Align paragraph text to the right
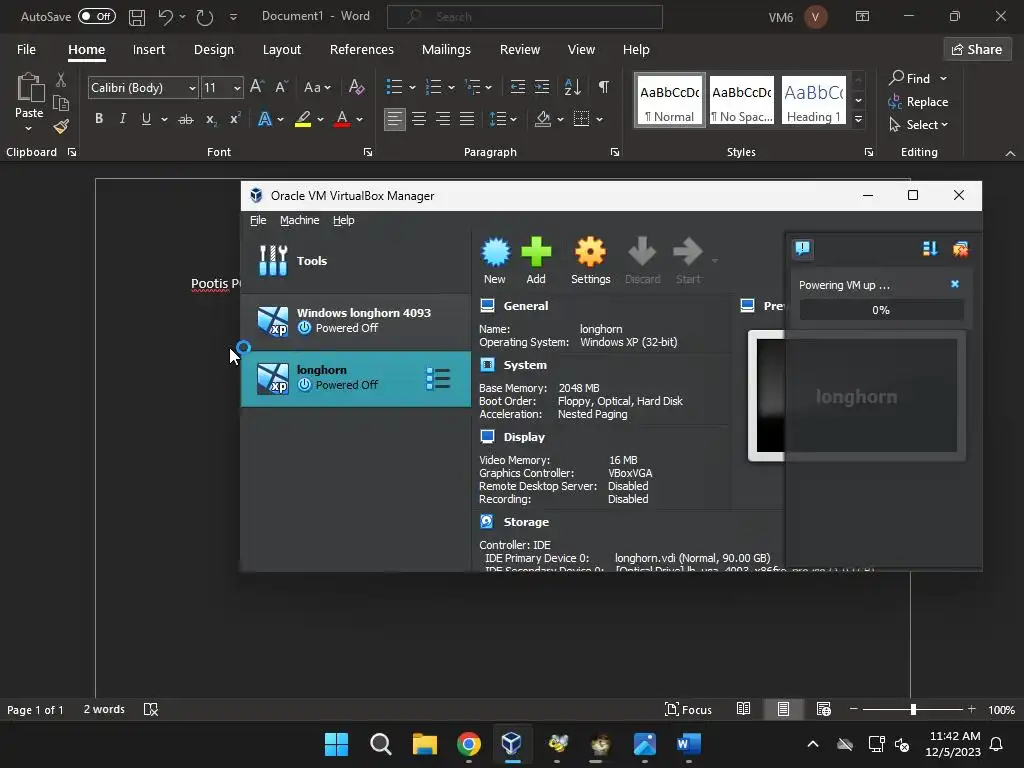This screenshot has height=768, width=1024. tap(443, 119)
